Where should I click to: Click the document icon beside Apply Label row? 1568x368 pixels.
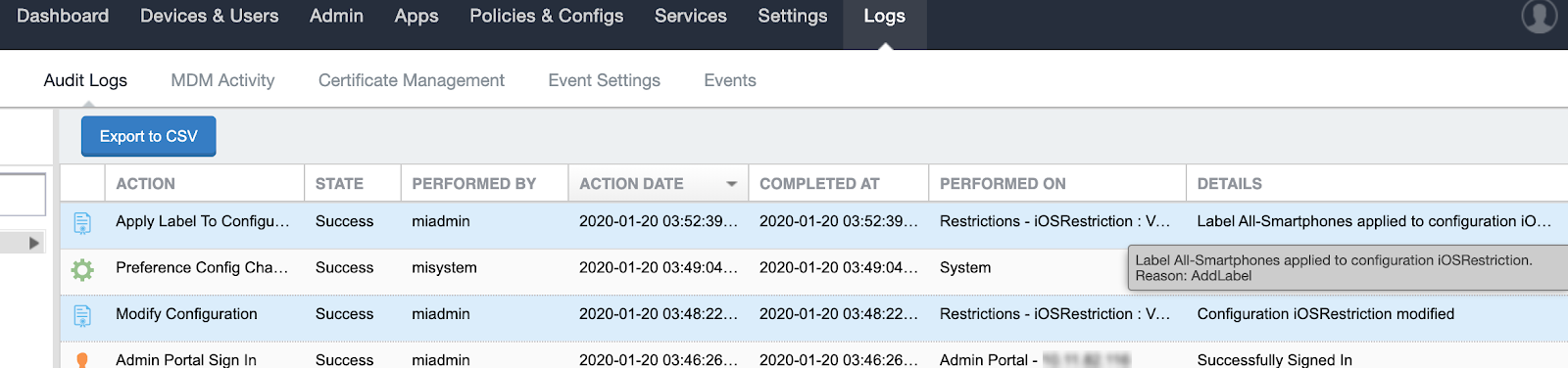82,223
